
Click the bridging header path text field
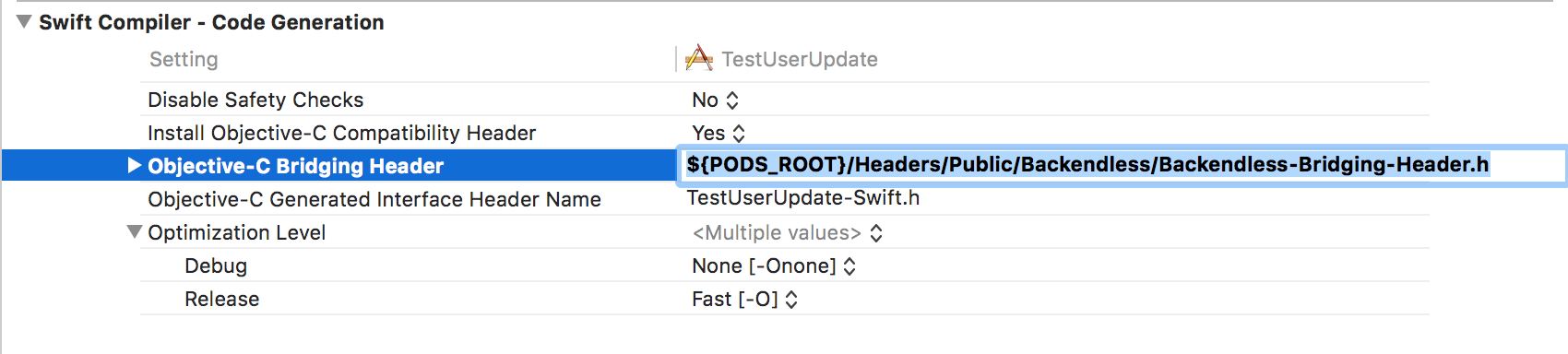[x=1122, y=165]
